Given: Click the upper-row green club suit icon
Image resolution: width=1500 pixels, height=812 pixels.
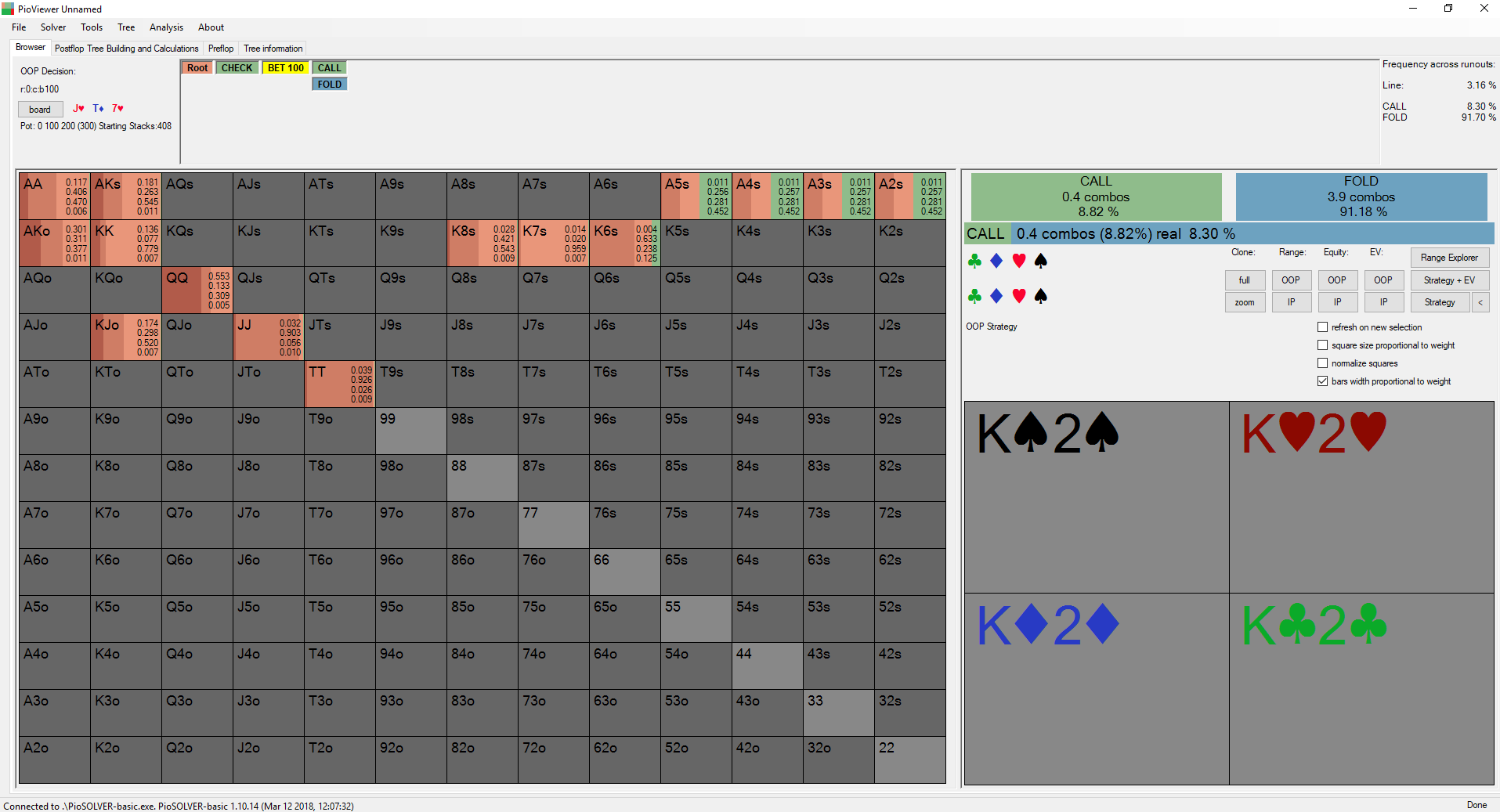Looking at the screenshot, I should (974, 261).
